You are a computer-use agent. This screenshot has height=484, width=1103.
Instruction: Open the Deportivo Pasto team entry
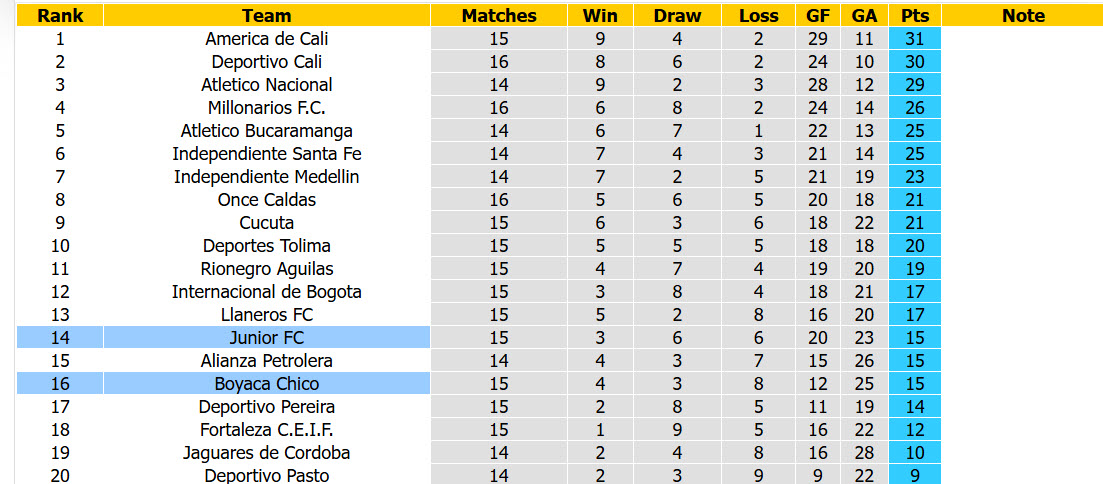(267, 476)
